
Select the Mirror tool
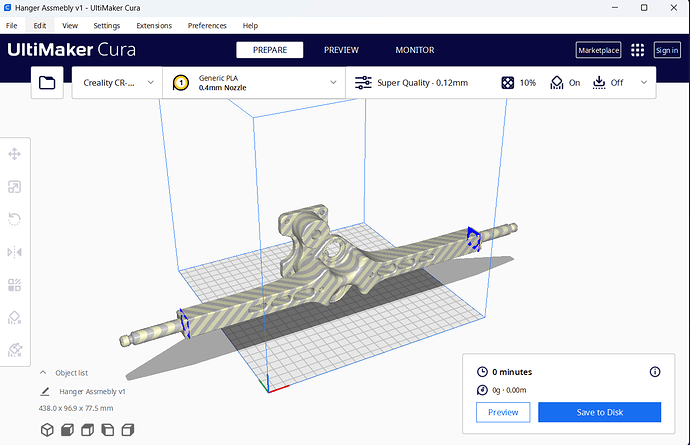coord(15,252)
